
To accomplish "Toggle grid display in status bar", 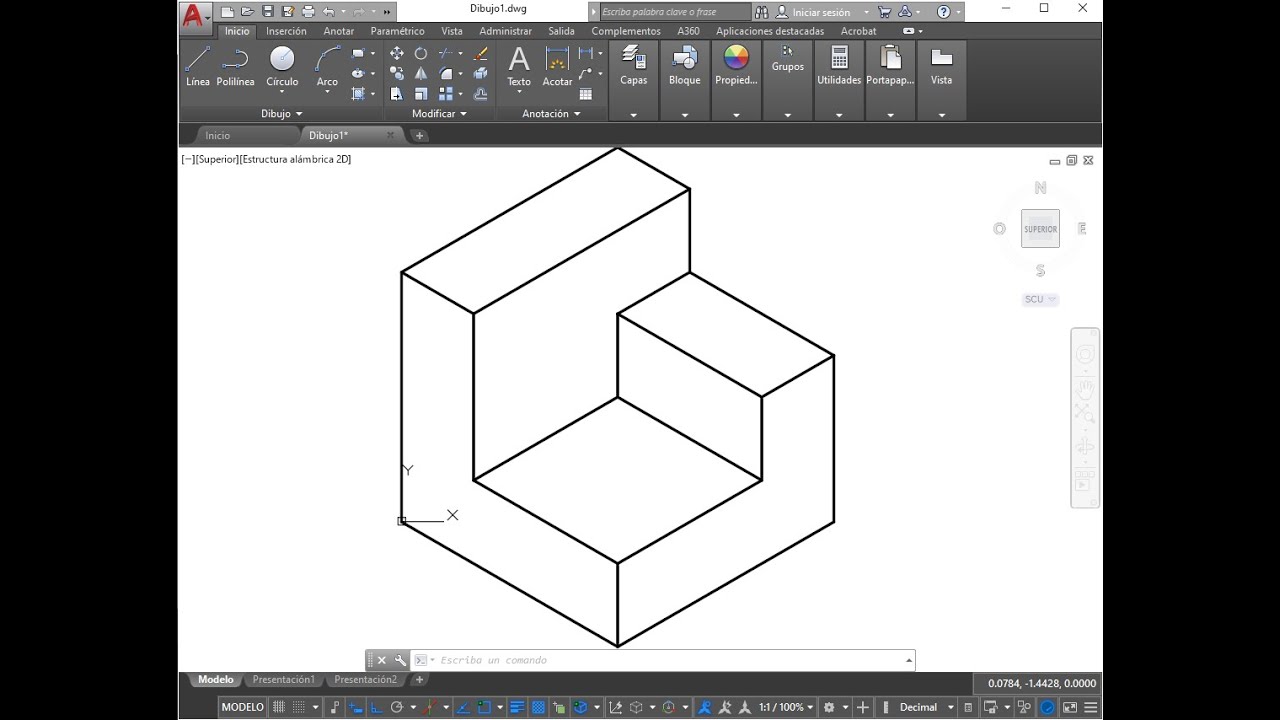I will click(279, 707).
